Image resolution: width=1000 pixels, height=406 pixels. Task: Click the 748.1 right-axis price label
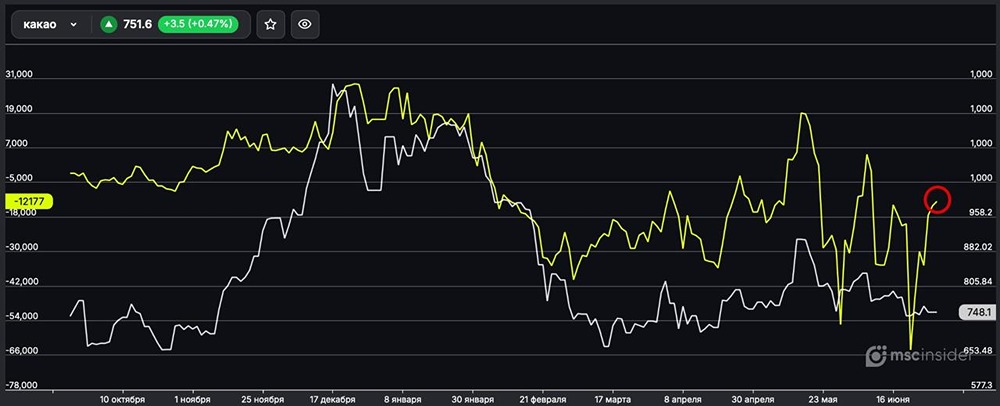click(x=977, y=313)
